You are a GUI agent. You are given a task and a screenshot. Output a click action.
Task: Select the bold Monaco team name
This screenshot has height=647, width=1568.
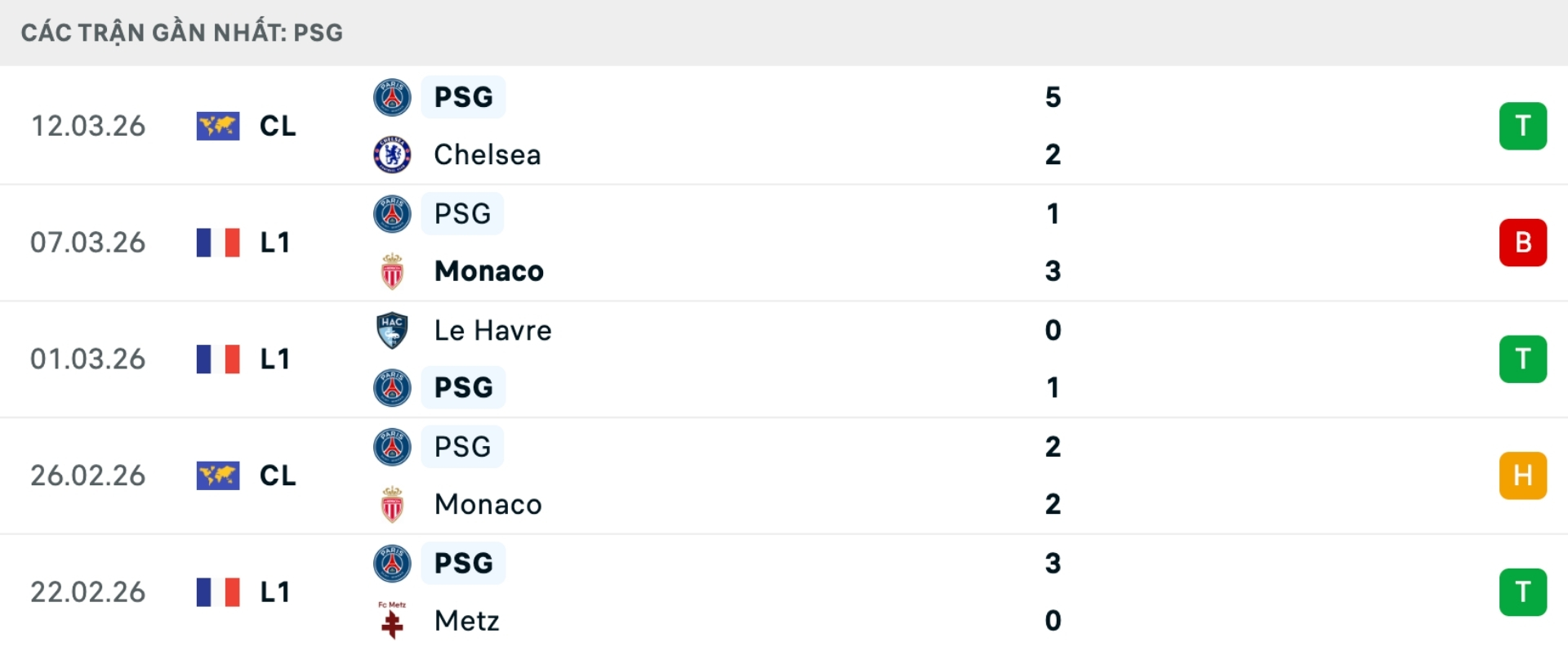click(488, 271)
